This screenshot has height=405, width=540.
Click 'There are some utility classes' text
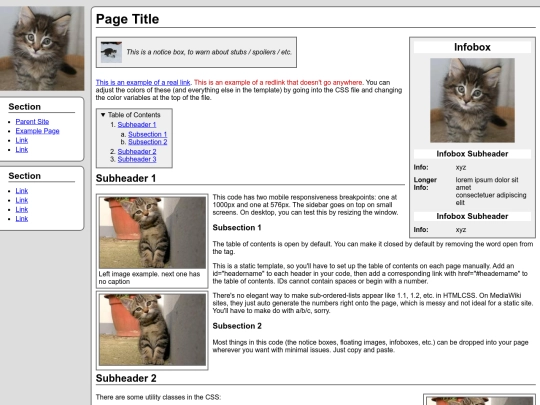158,397
